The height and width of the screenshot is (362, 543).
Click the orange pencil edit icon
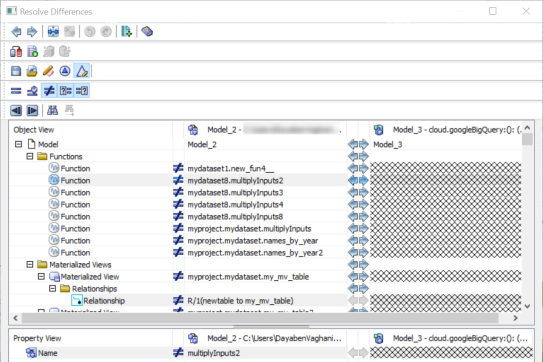click(x=48, y=71)
